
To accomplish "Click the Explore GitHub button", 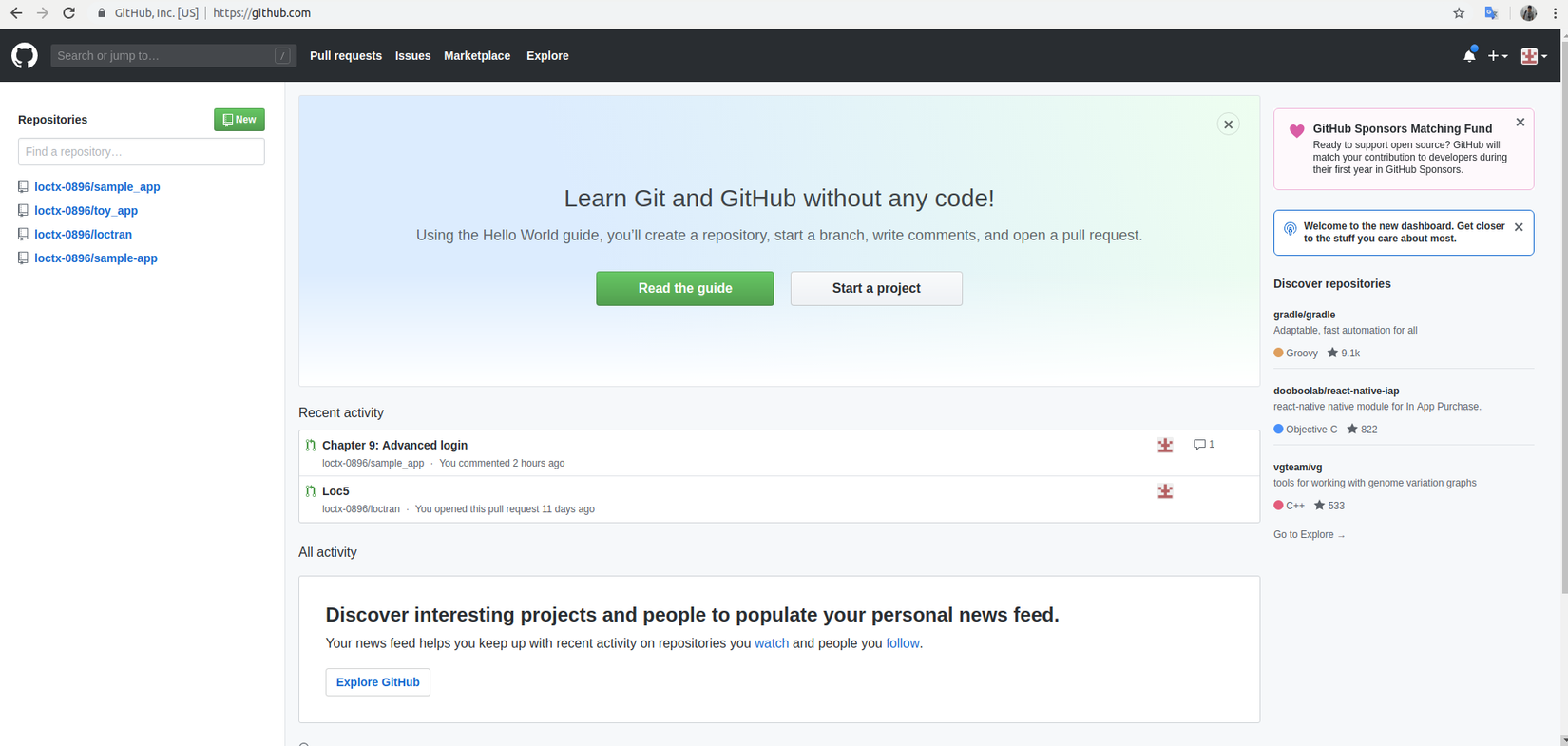I will click(378, 682).
